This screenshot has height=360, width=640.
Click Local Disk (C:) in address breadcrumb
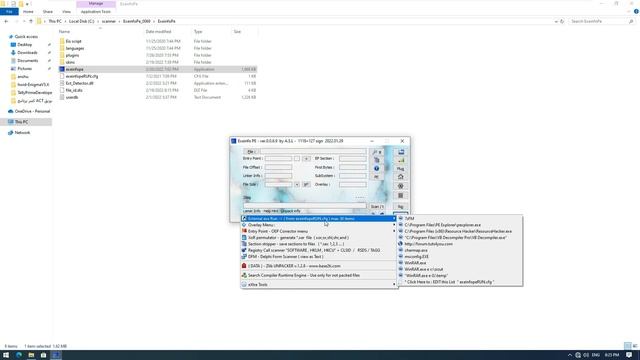click(x=81, y=21)
